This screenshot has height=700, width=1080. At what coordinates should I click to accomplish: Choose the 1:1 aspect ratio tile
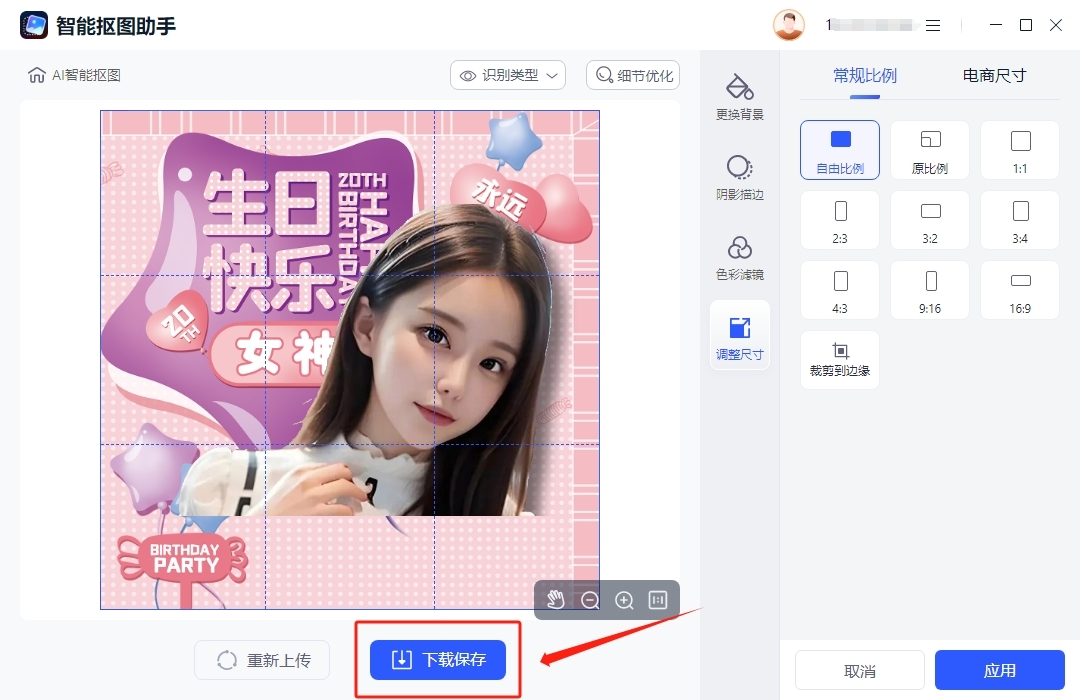pos(1020,150)
